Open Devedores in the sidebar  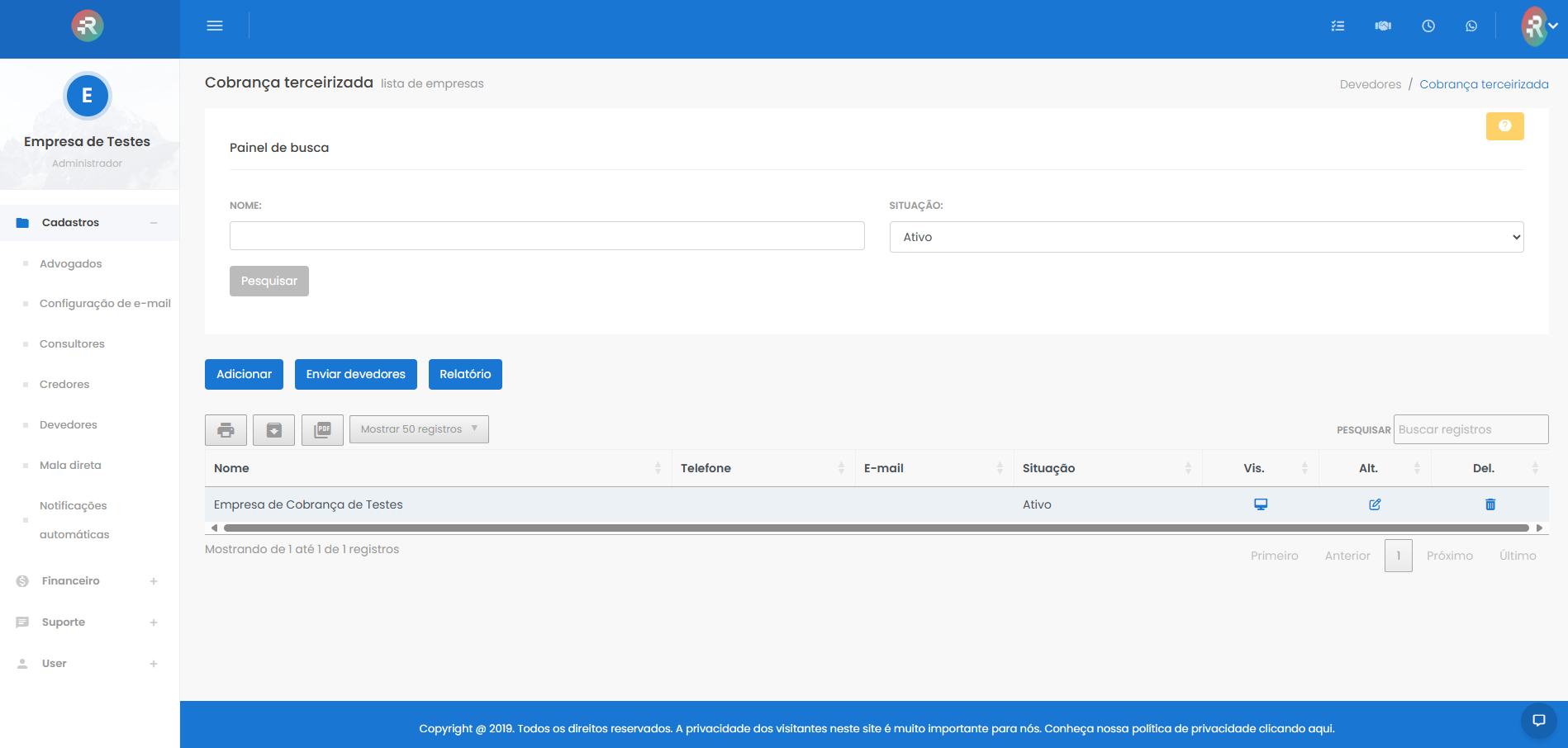pyautogui.click(x=69, y=425)
